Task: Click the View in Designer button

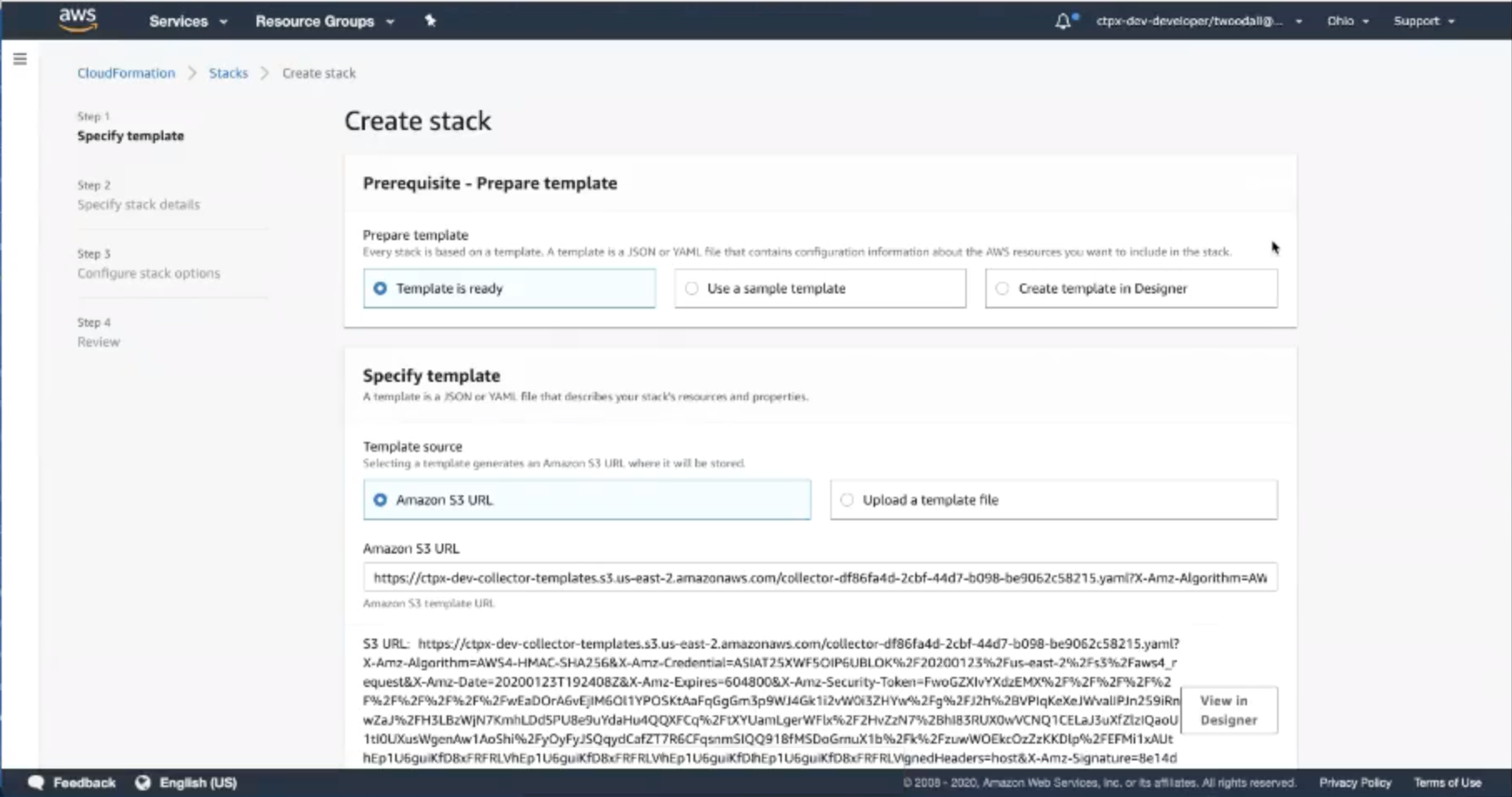Action: click(1229, 710)
